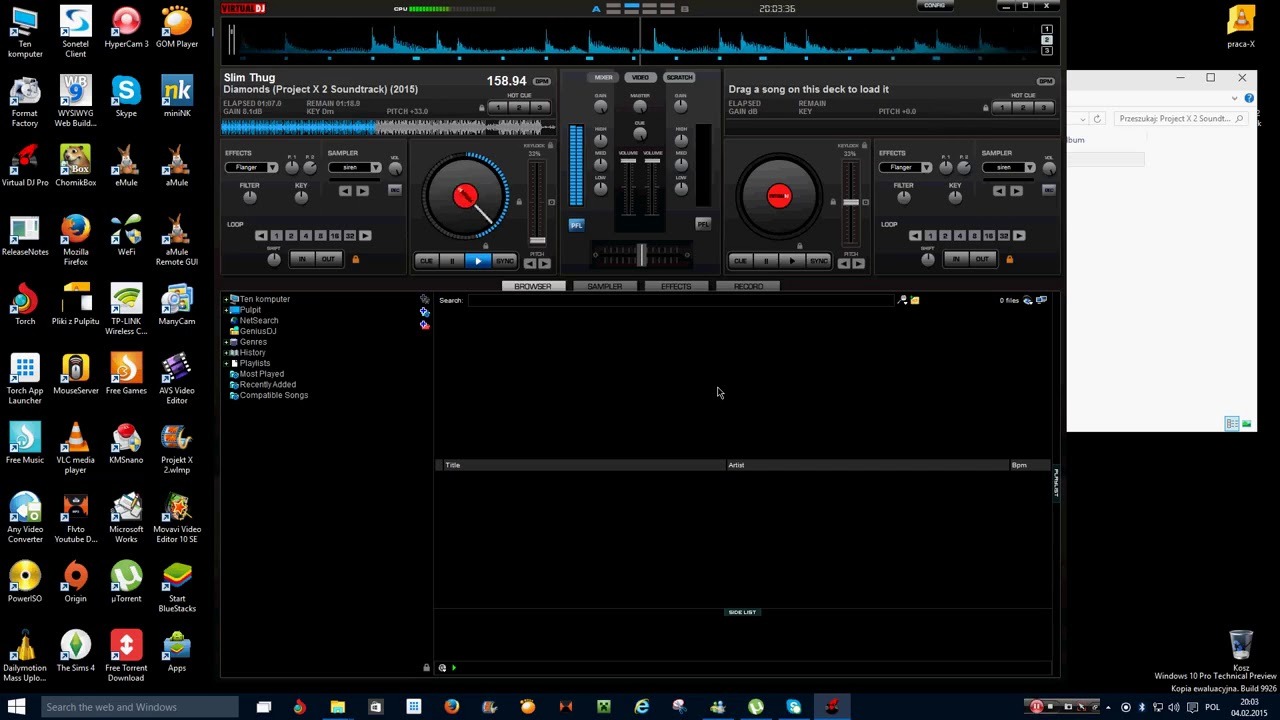Set hot cue 1 on left deck
This screenshot has height=720, width=1280.
pyautogui.click(x=499, y=107)
